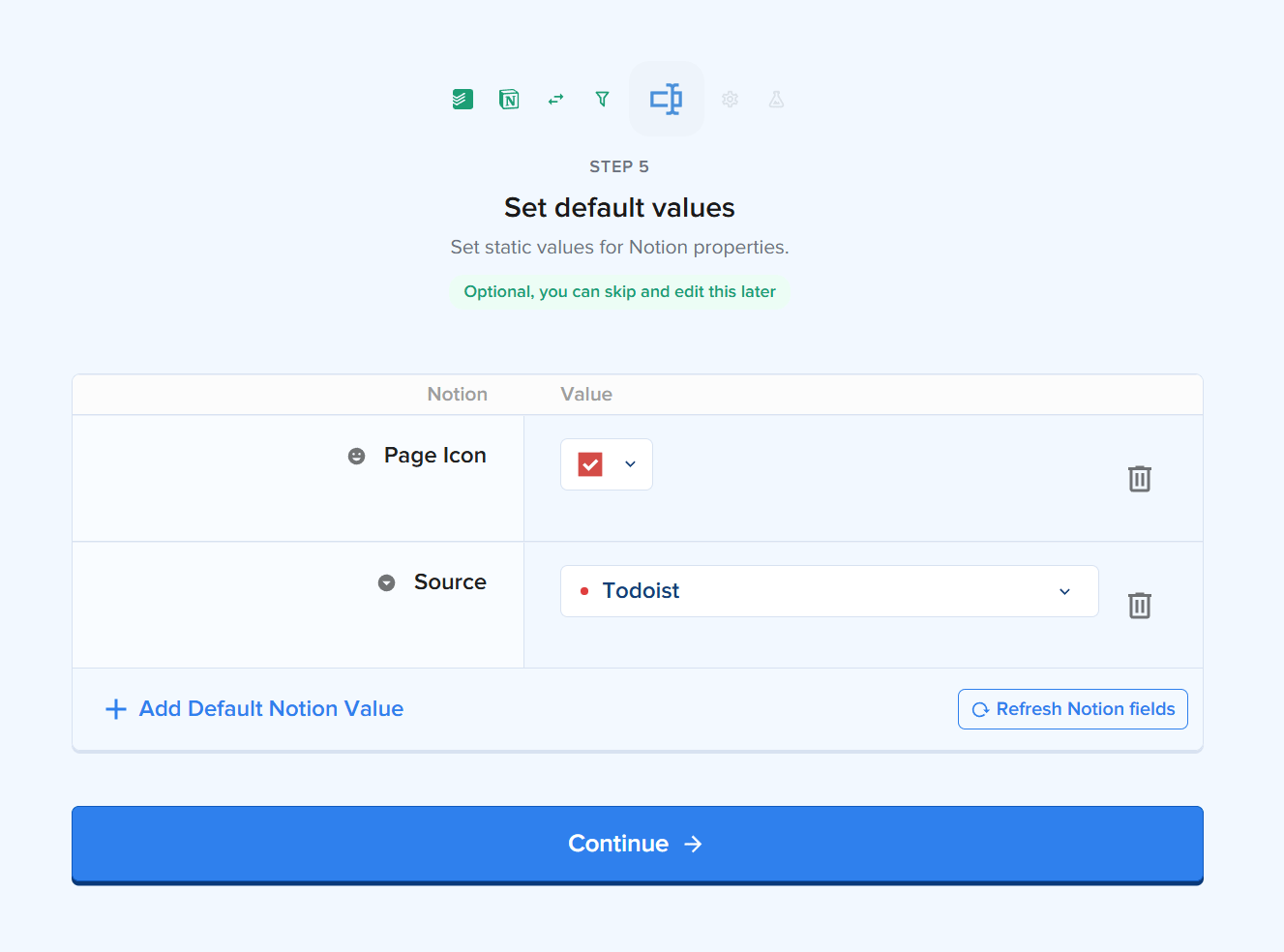Click the 'Set default values' heading
The height and width of the screenshot is (952, 1284).
(x=619, y=207)
